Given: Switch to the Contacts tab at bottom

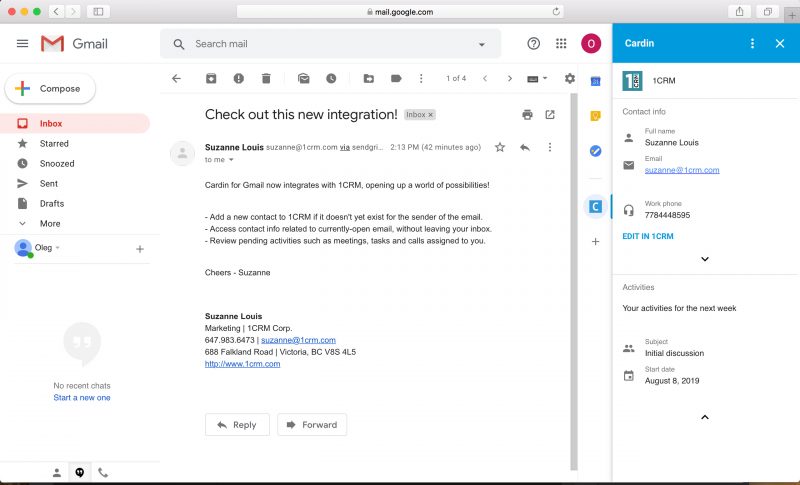Looking at the screenshot, I should (x=57, y=473).
